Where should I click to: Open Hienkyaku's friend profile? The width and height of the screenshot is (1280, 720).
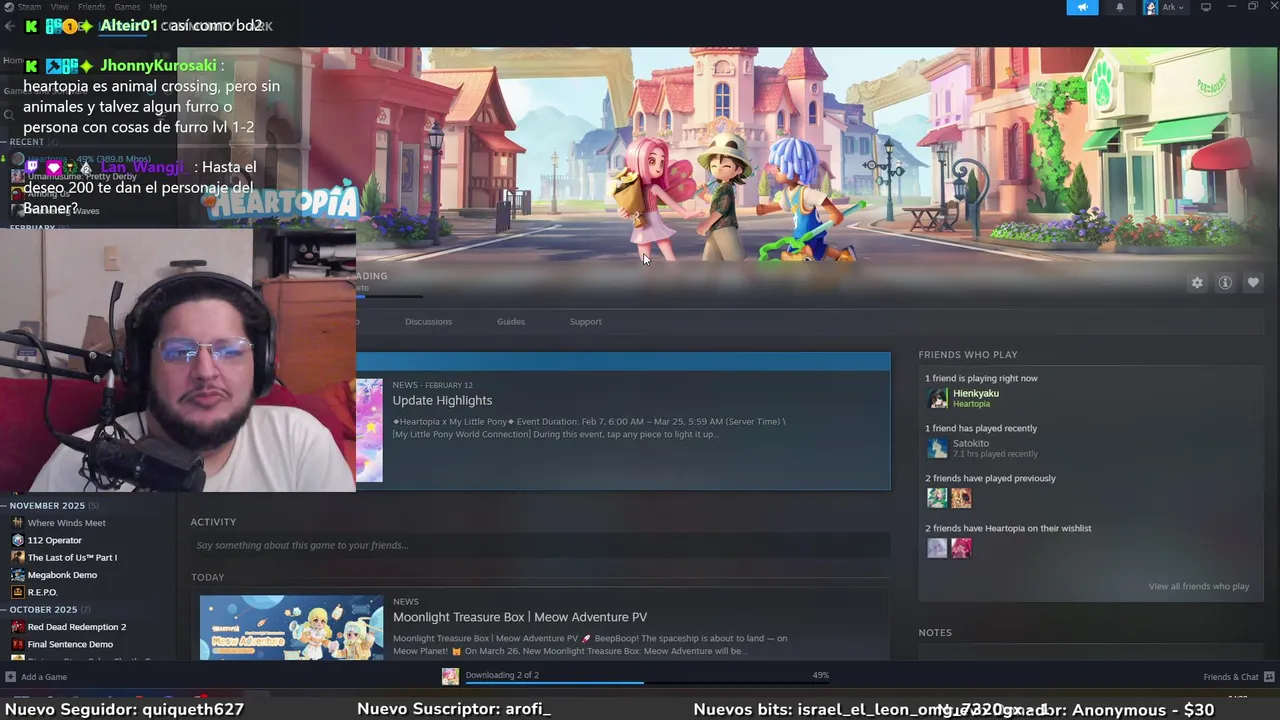[x=976, y=394]
